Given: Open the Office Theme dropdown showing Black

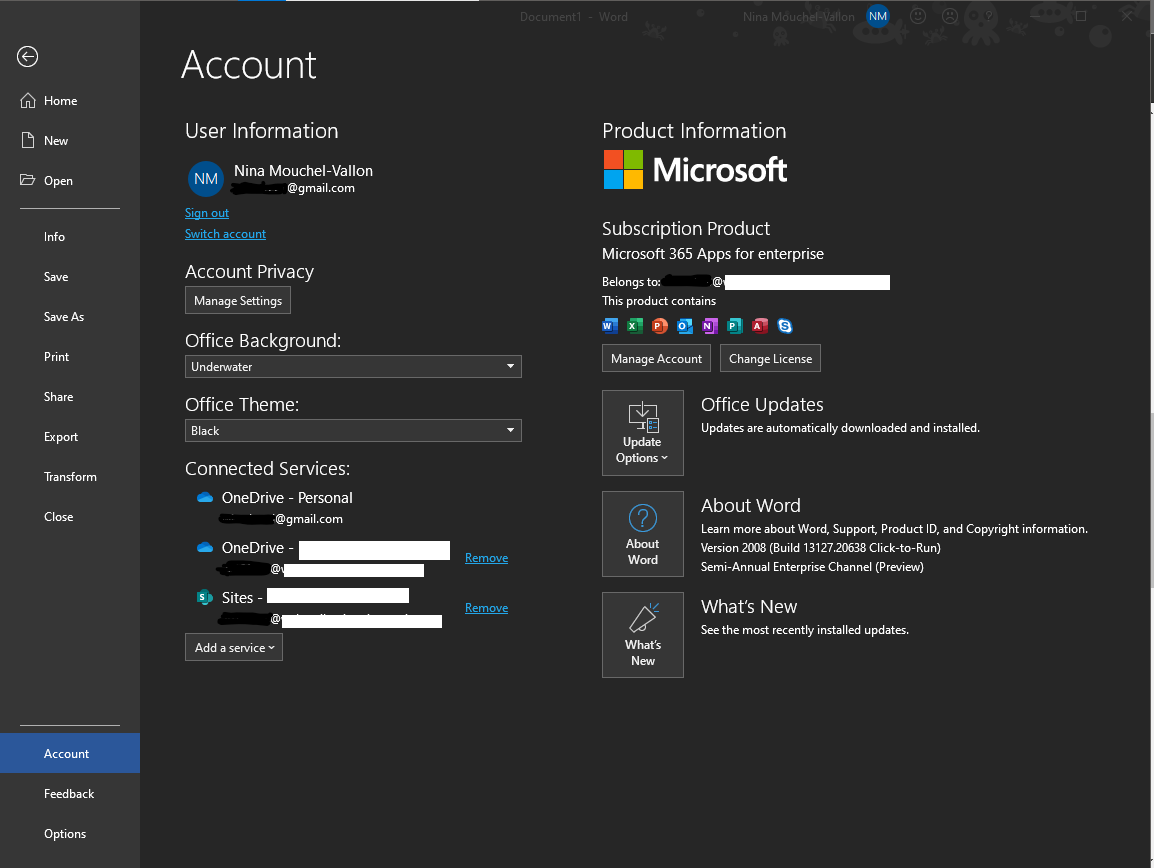Looking at the screenshot, I should tap(353, 431).
